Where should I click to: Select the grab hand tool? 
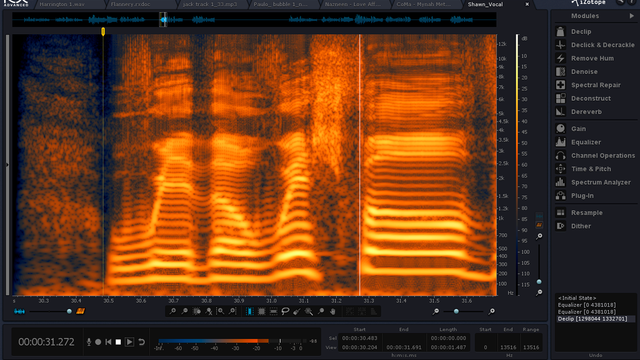tap(333, 311)
